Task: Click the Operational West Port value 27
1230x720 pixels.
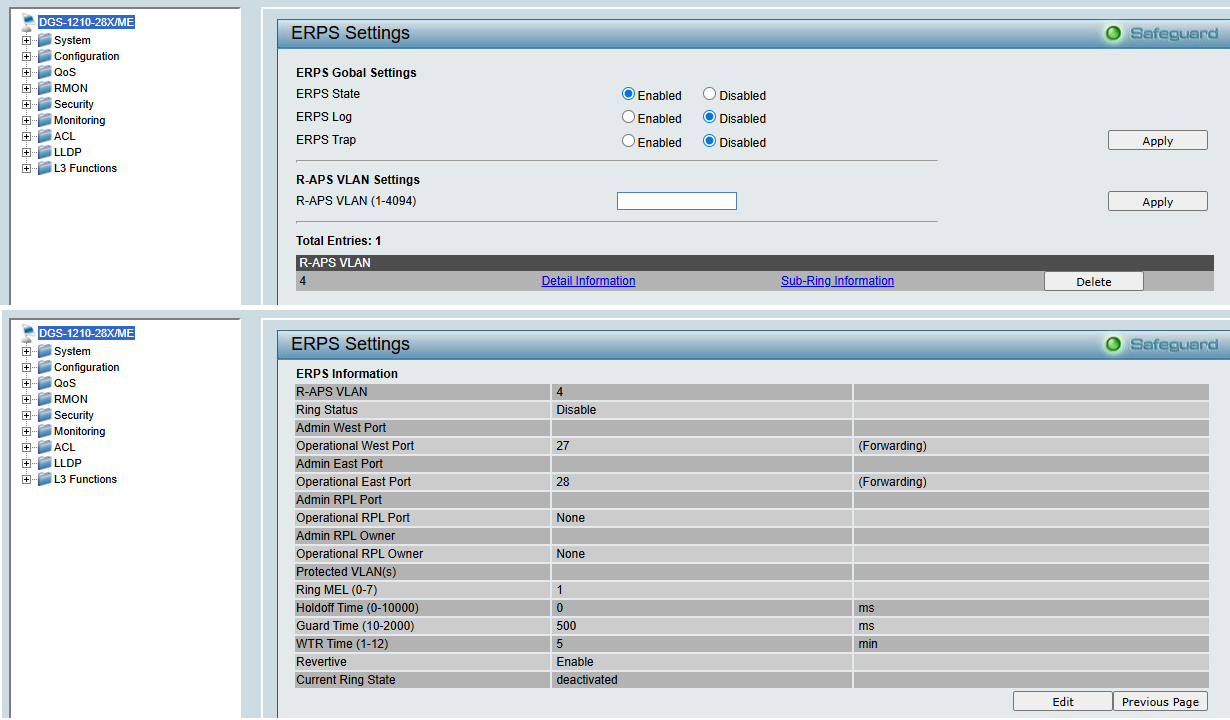Action: click(563, 446)
